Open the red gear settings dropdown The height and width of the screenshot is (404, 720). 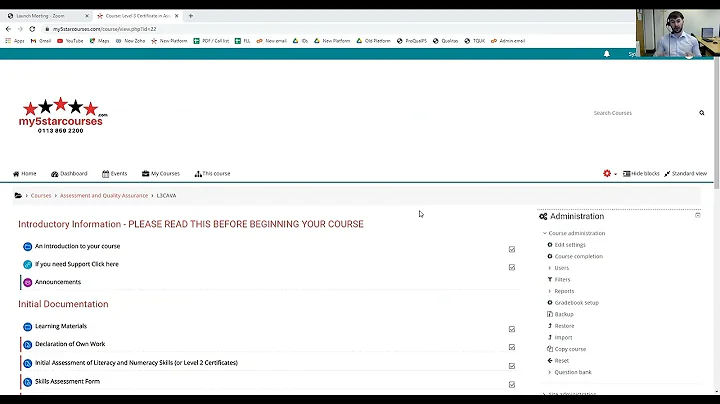pos(610,174)
